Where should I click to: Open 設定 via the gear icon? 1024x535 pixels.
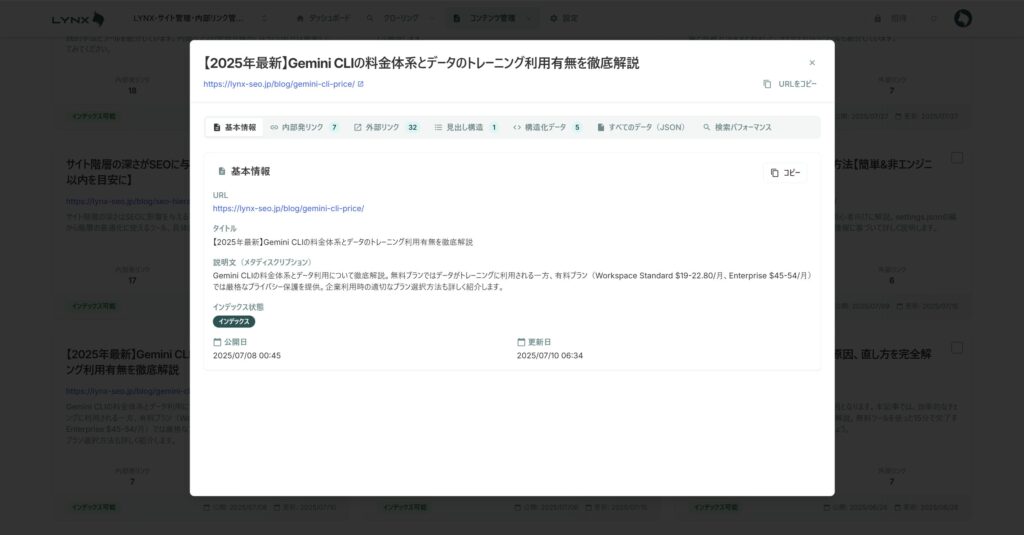[554, 18]
